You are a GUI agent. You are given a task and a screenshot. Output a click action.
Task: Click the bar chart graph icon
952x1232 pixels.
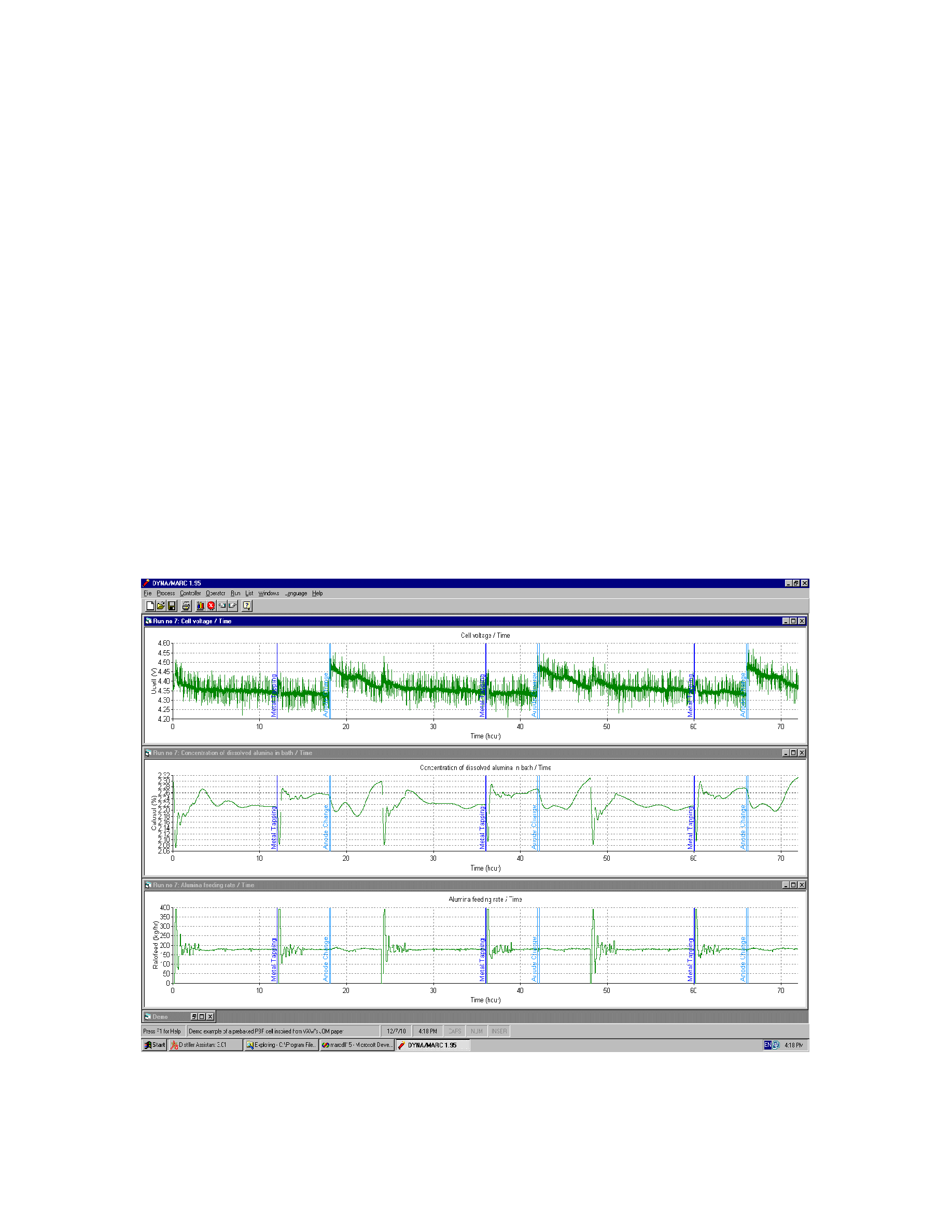(200, 606)
